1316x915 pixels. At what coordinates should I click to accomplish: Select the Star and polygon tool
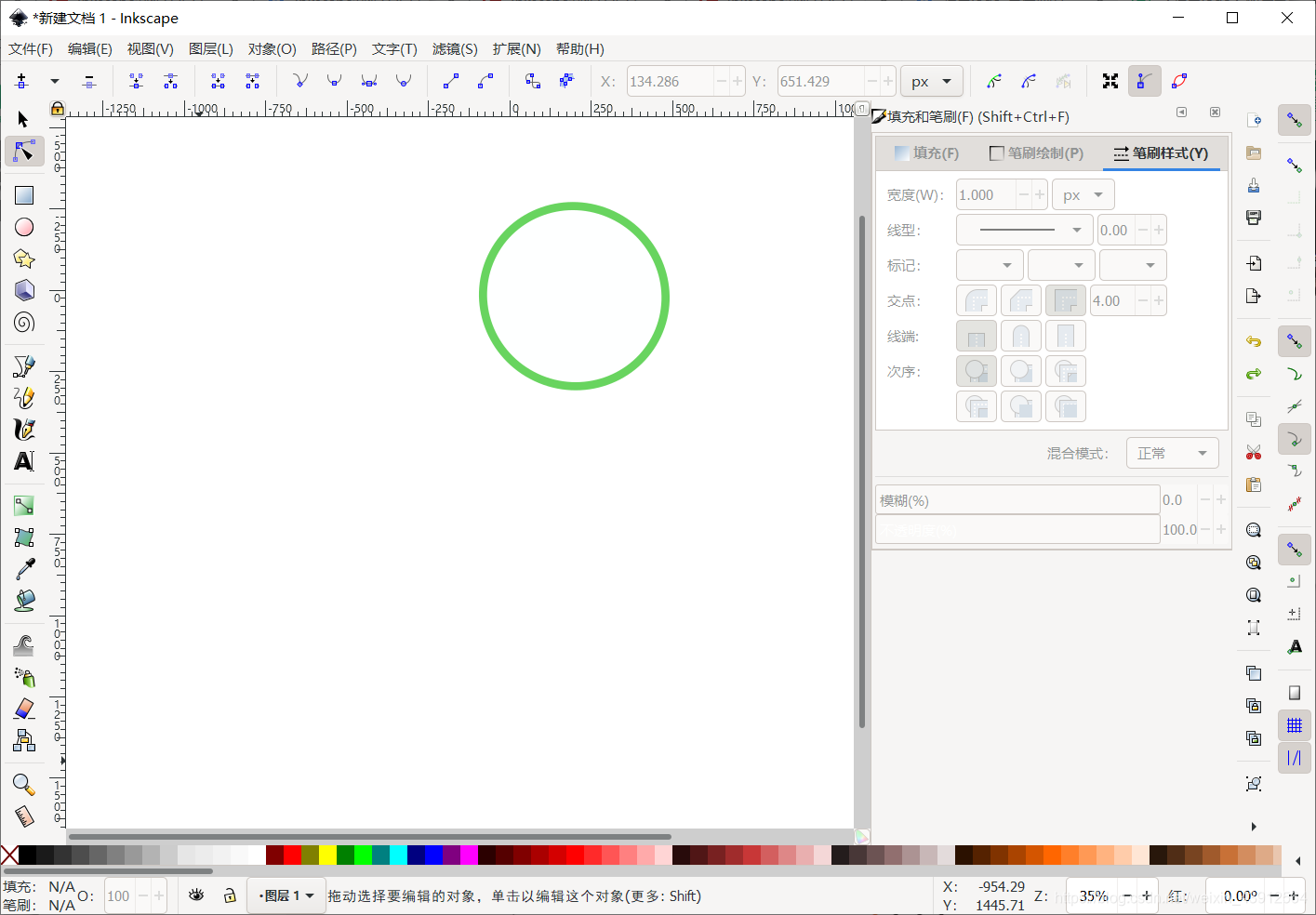(24, 259)
